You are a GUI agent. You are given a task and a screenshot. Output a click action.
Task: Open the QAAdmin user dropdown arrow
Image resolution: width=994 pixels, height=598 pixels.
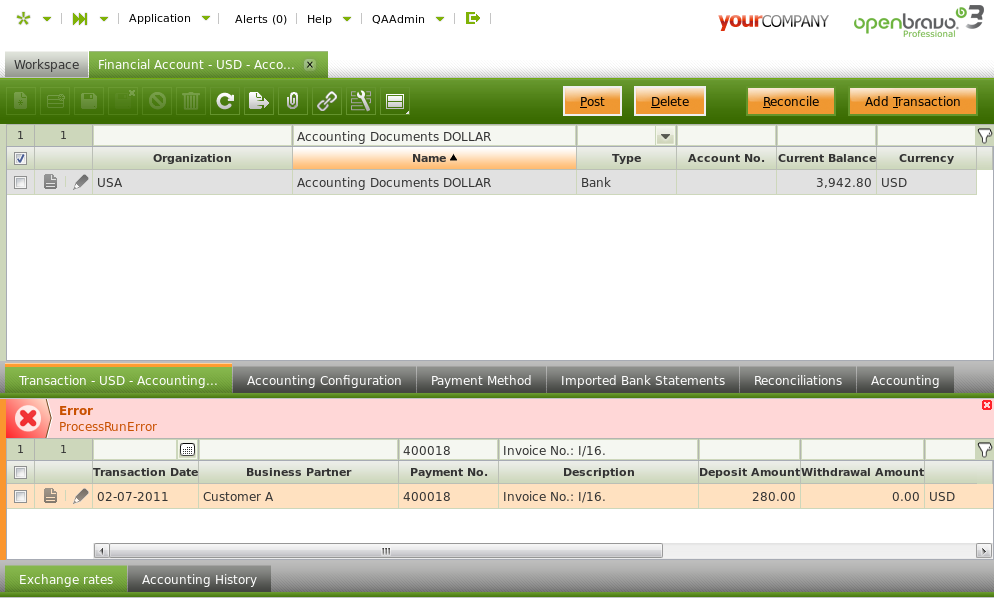[440, 19]
